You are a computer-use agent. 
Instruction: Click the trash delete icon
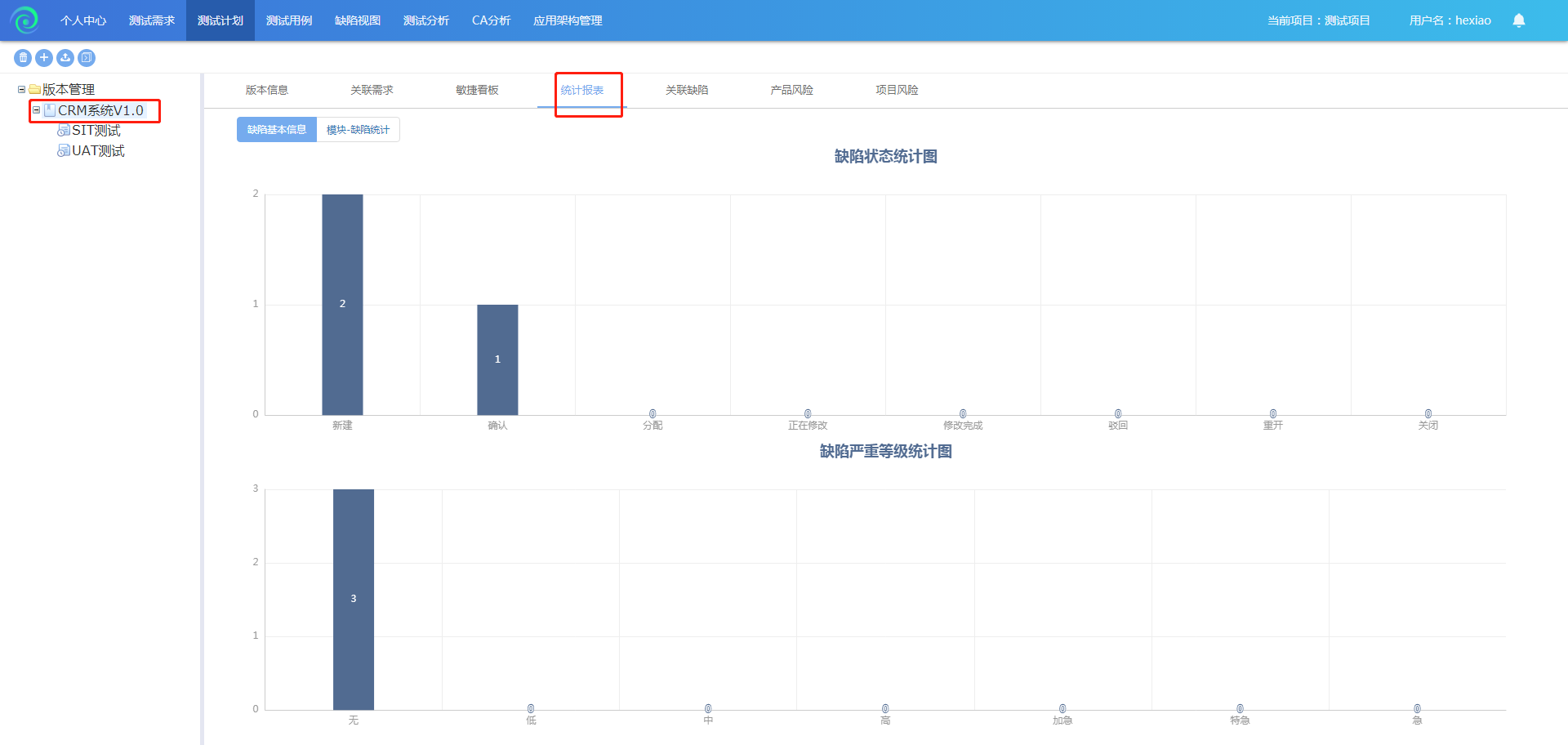pos(23,58)
